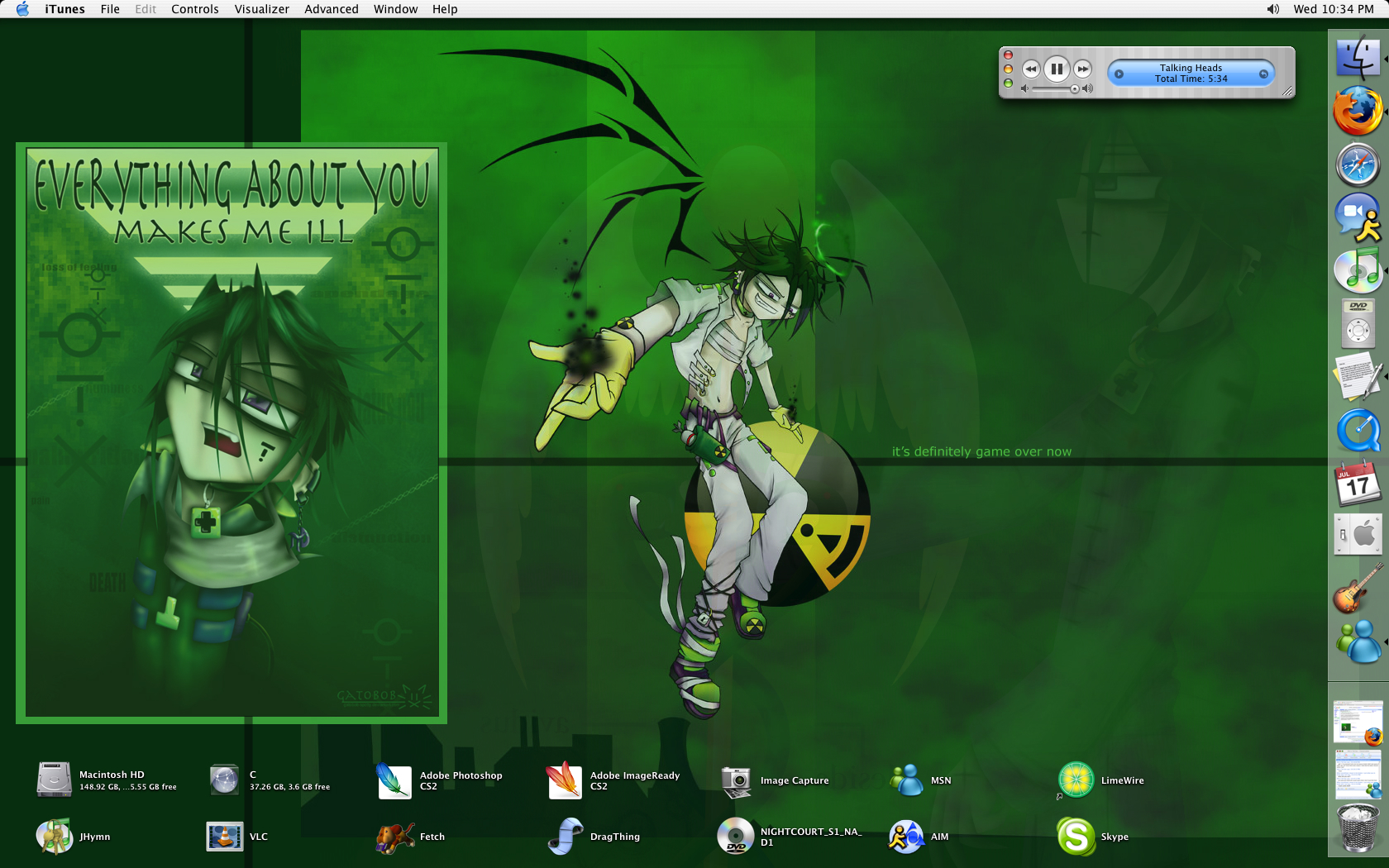Open QuickTime Player from the Dock
Image resolution: width=1389 pixels, height=868 pixels.
coord(1358,430)
